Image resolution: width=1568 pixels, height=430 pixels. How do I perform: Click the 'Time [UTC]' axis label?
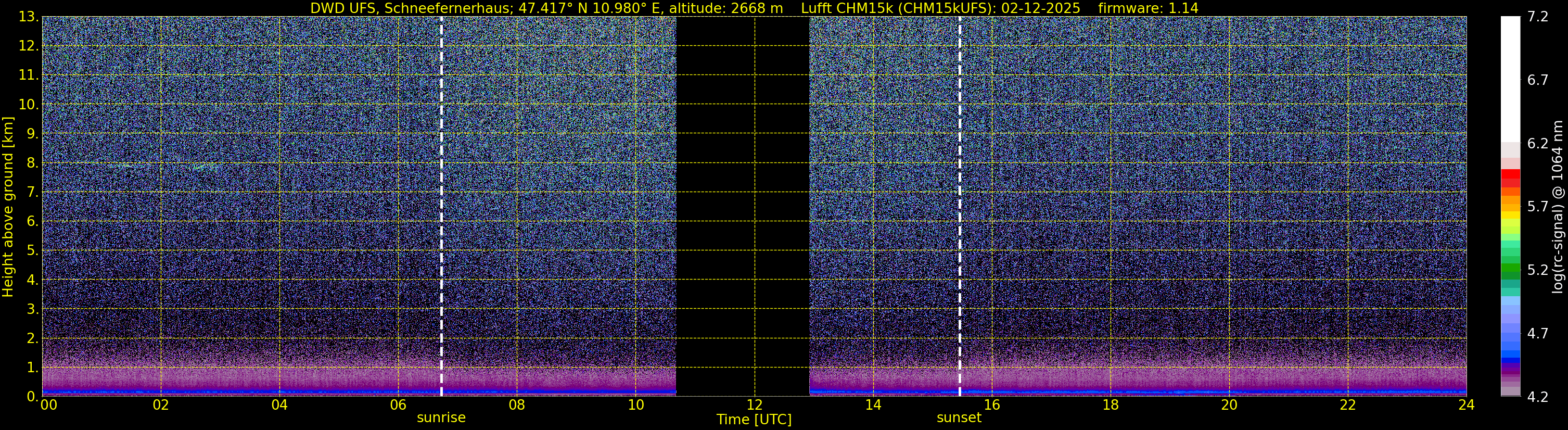coord(754,420)
